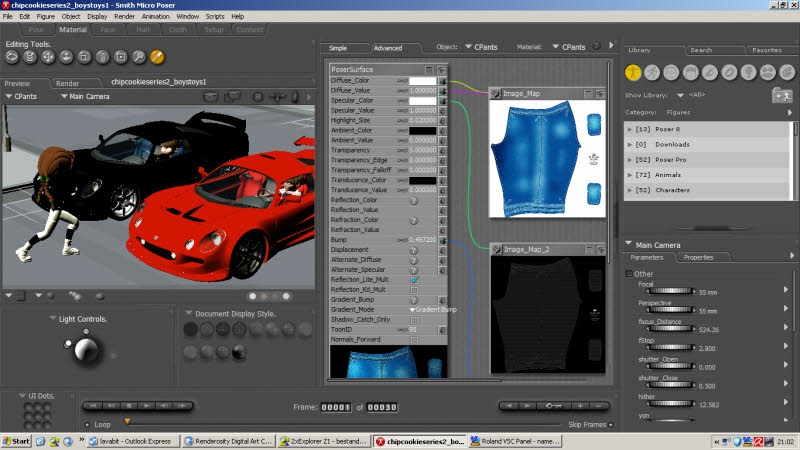Open the Pose category icon in Library
The image size is (800, 450).
[x=652, y=72]
